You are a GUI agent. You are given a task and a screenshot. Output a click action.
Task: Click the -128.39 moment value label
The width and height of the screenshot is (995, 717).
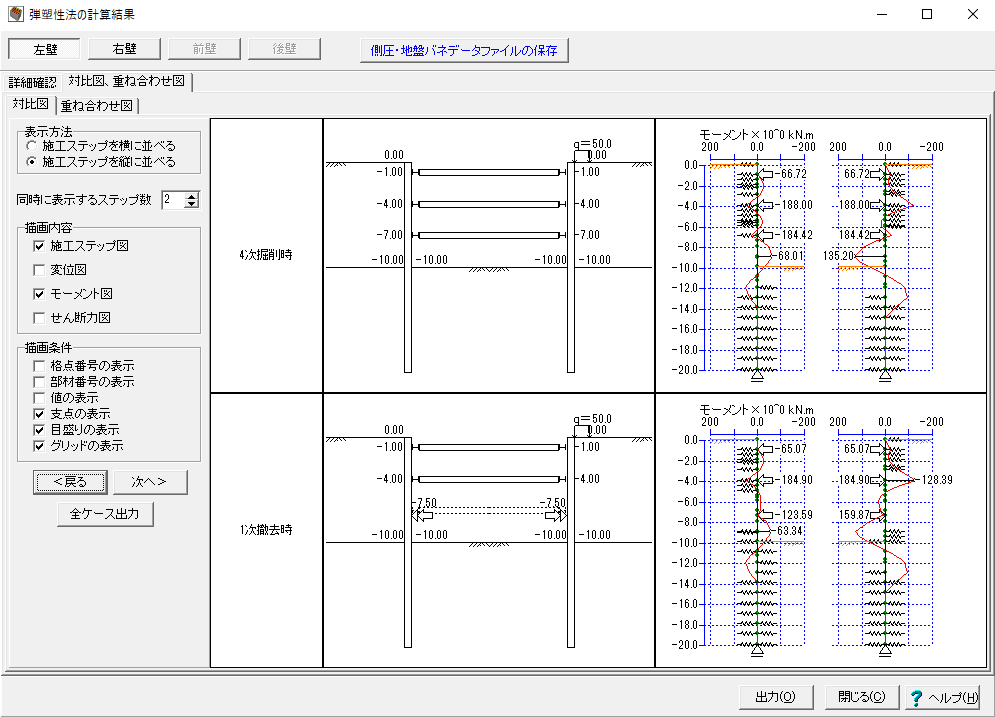(x=935, y=480)
